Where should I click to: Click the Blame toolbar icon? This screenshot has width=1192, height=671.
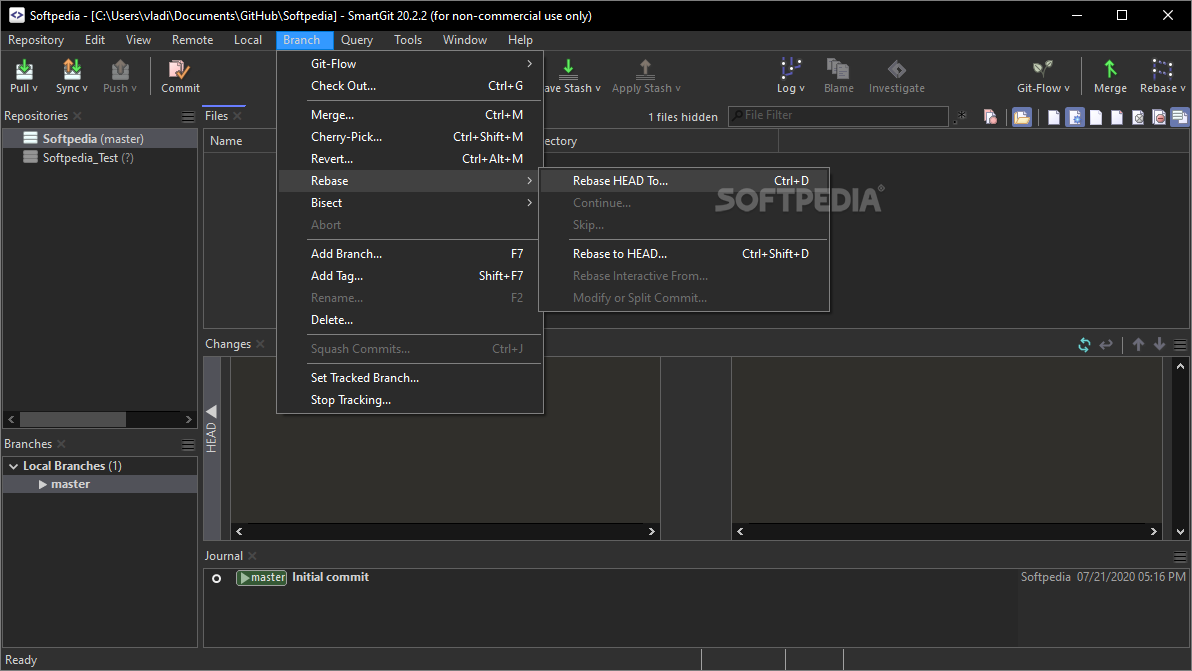coord(838,69)
